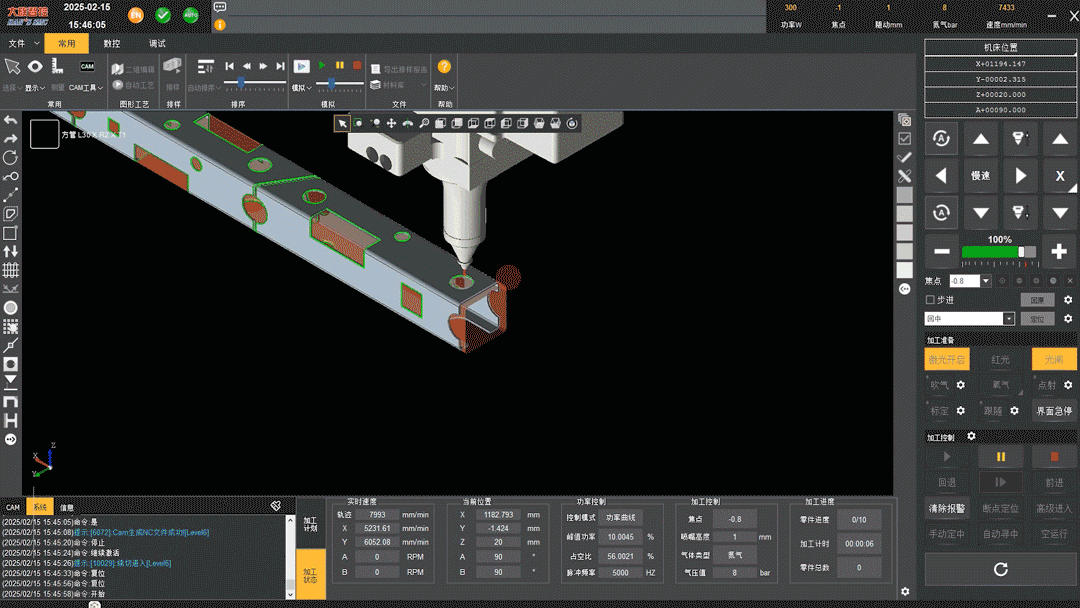Image resolution: width=1080 pixels, height=608 pixels.
Task: Enable the 步进 checkbox
Action: [x=930, y=300]
